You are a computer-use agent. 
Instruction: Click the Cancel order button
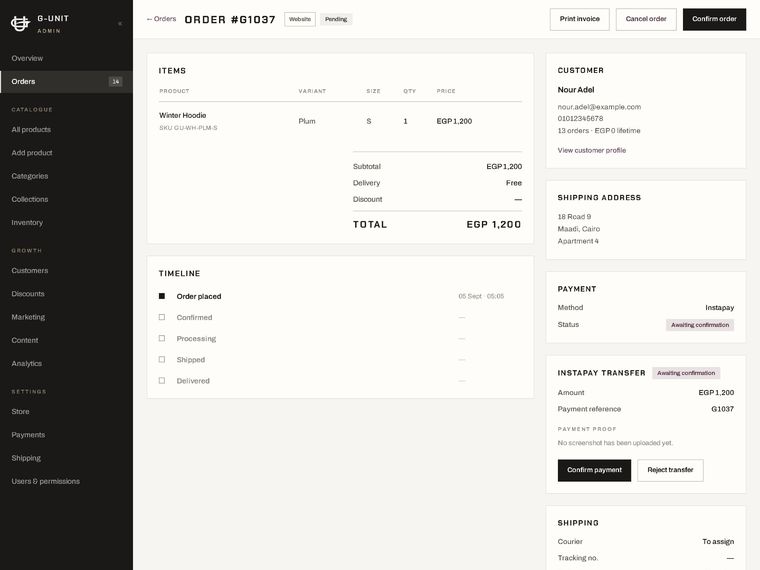pyautogui.click(x=646, y=19)
